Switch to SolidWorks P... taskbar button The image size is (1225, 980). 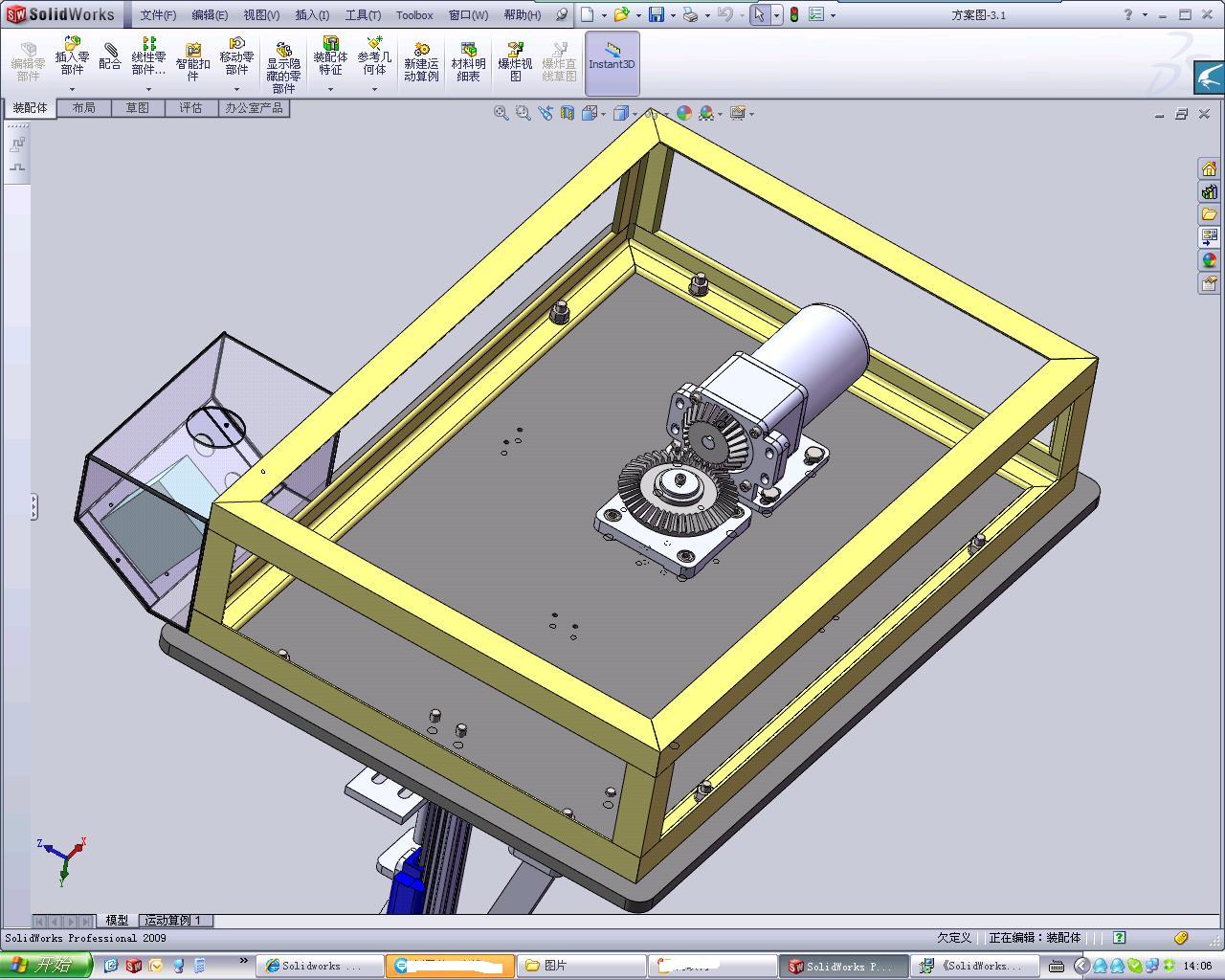pyautogui.click(x=842, y=966)
